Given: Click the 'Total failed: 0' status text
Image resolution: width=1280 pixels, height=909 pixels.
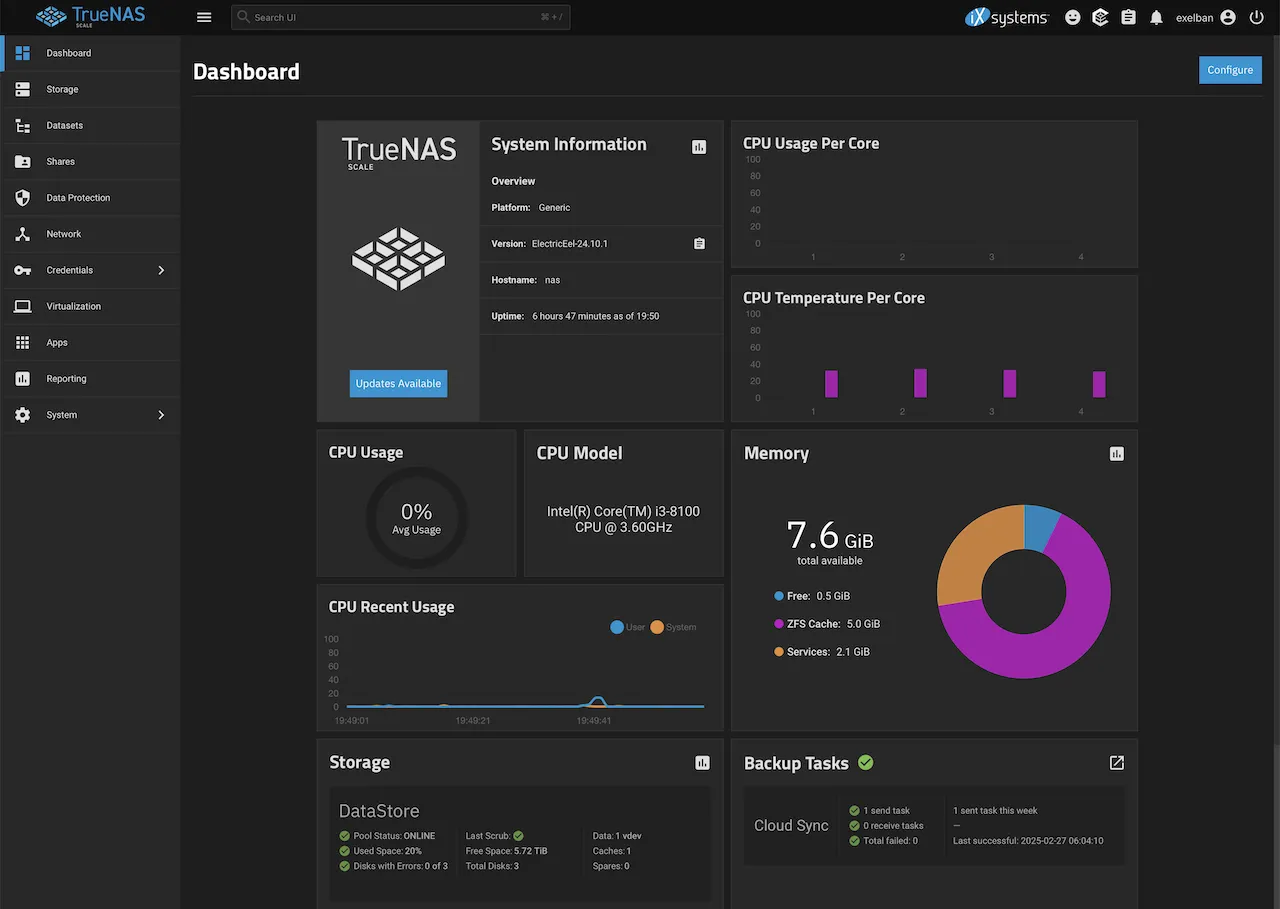Looking at the screenshot, I should coord(890,841).
